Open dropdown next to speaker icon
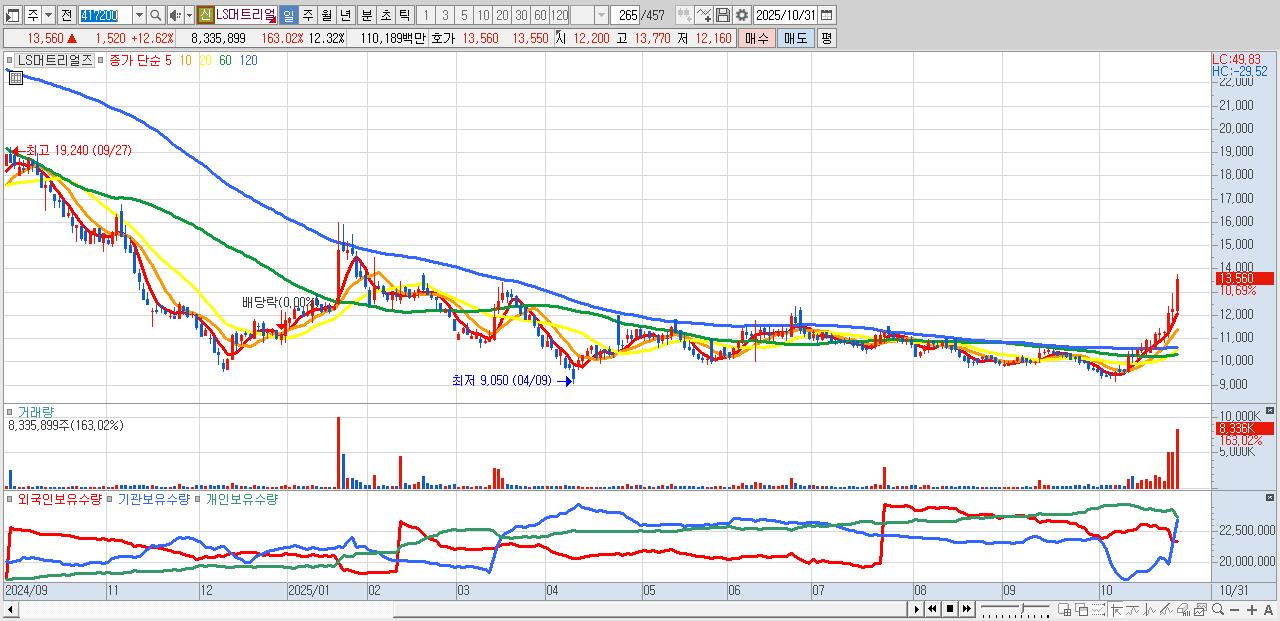Image resolution: width=1280 pixels, height=621 pixels. tap(189, 15)
